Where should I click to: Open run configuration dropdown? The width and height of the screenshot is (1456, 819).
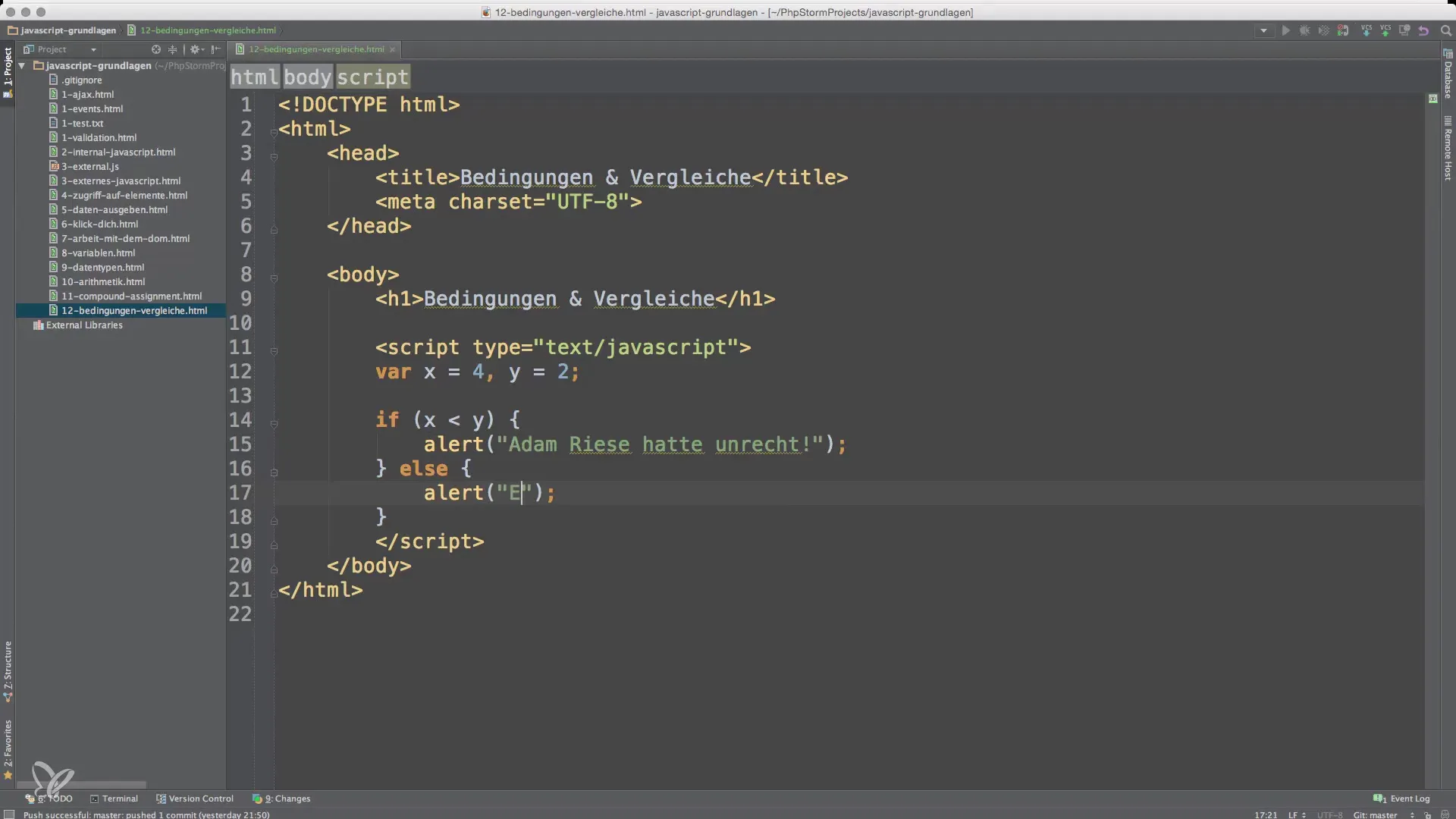click(1263, 31)
